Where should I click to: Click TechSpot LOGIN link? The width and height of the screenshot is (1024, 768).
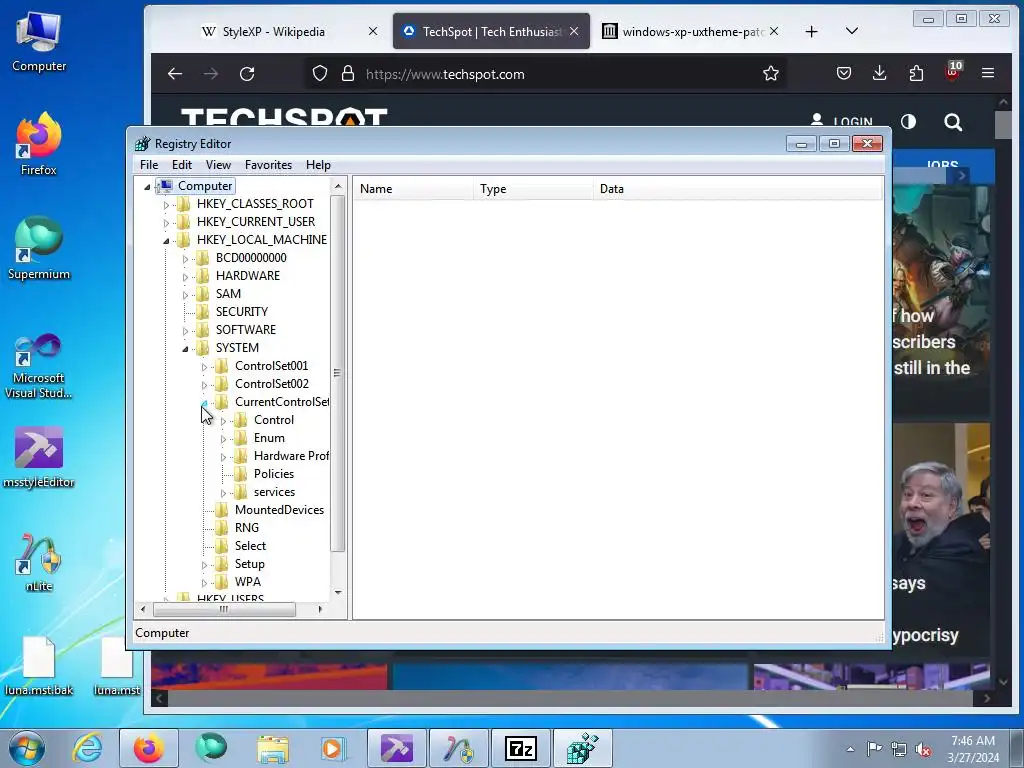(x=841, y=121)
